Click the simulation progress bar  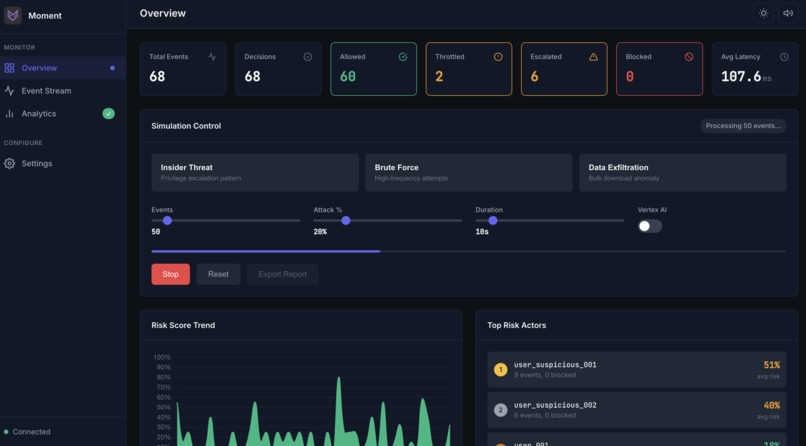469,251
